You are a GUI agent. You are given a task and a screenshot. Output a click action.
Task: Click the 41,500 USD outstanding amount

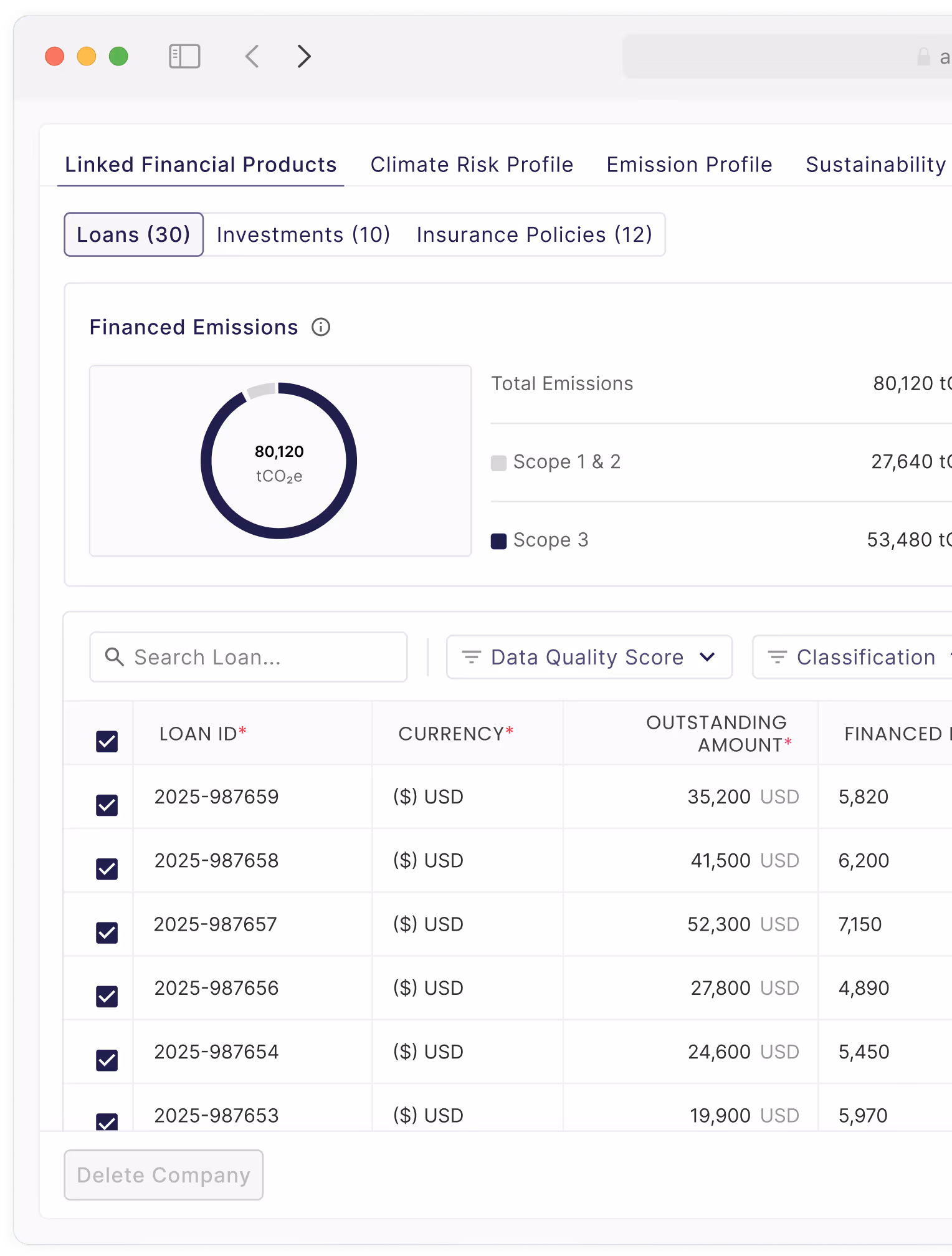[x=745, y=860]
